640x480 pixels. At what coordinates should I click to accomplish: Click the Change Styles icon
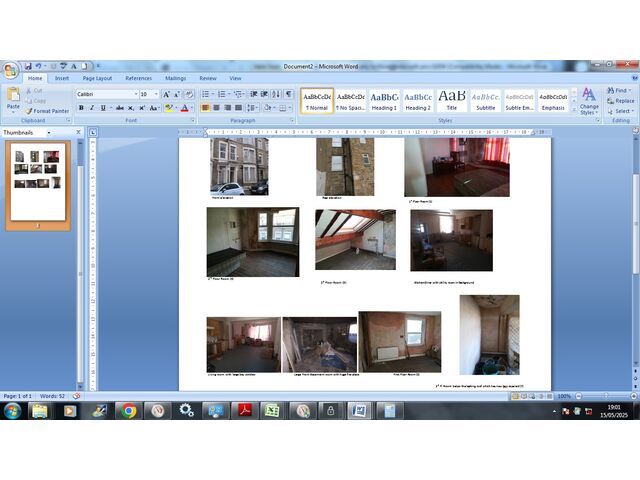(x=588, y=94)
